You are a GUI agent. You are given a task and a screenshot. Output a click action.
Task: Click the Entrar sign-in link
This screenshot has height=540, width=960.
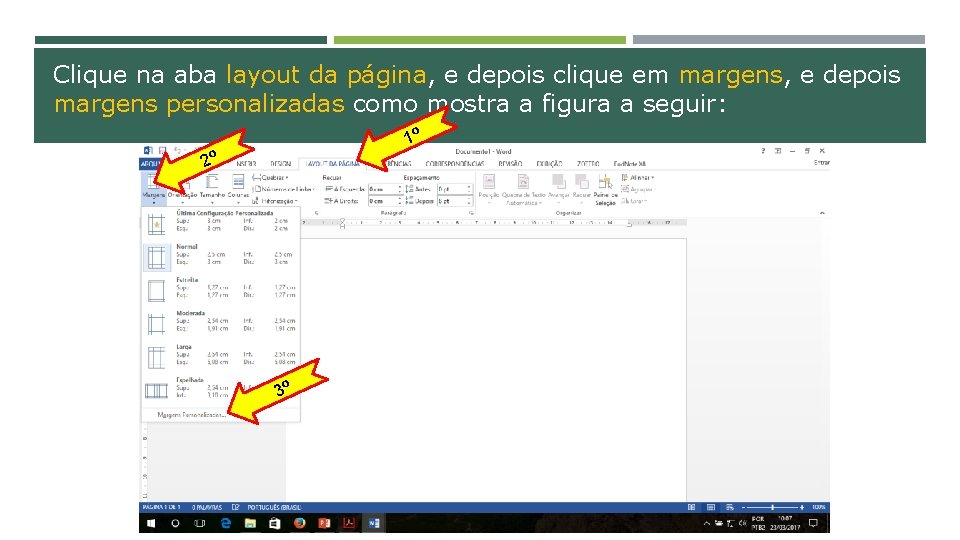[x=822, y=163]
